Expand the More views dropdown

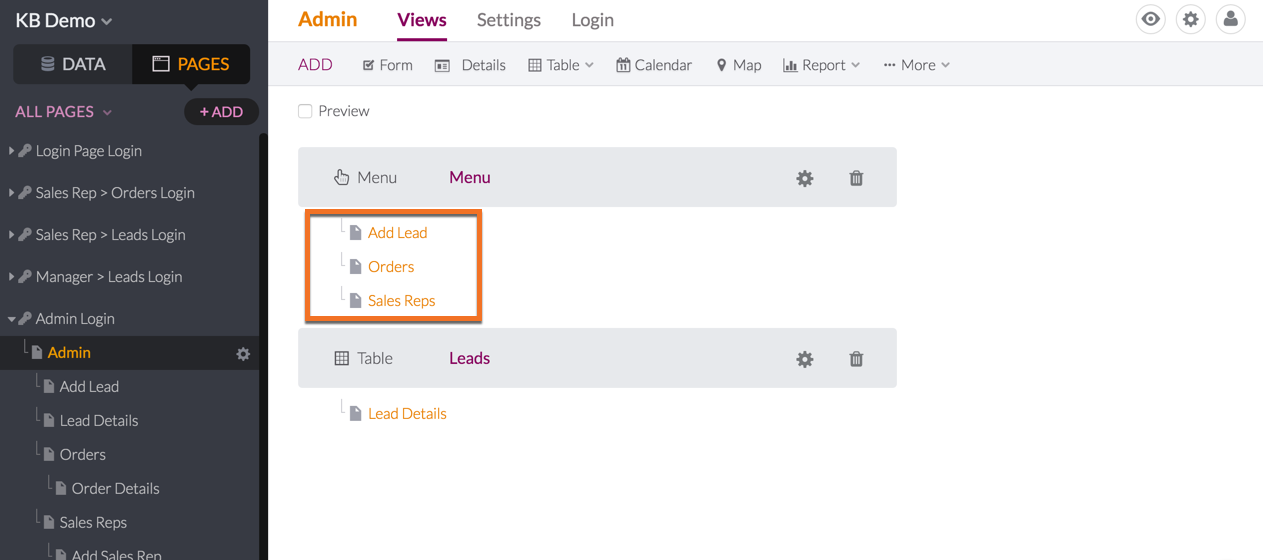[916, 65]
